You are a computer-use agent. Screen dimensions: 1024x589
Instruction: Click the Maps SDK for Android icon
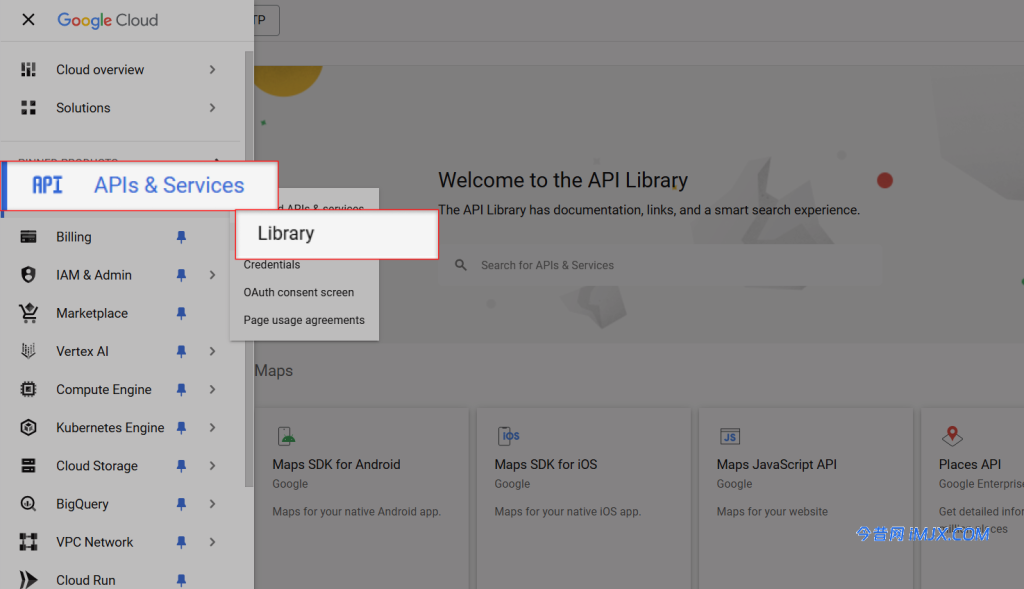point(286,436)
